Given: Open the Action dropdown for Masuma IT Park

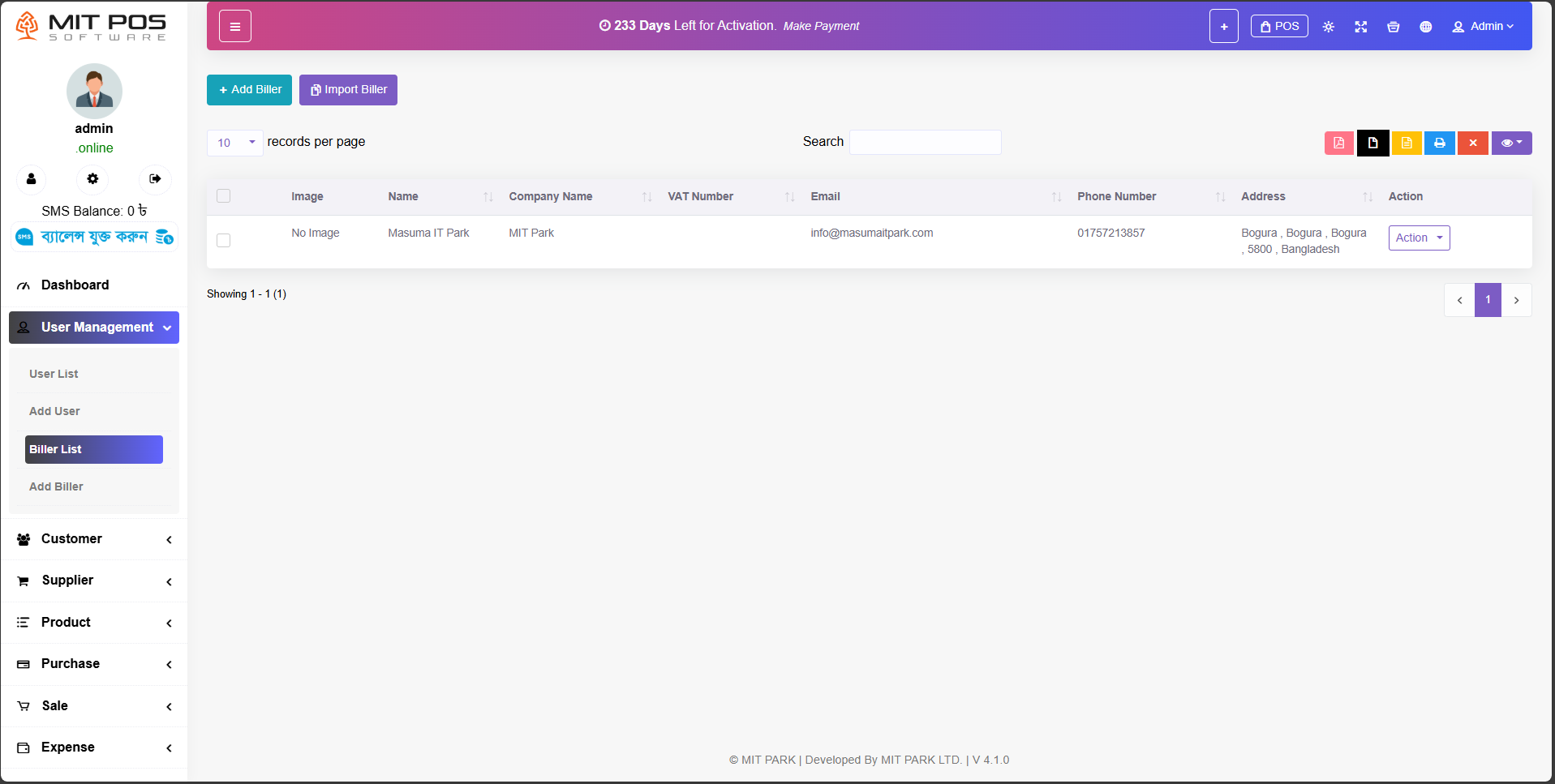Looking at the screenshot, I should click(x=1418, y=238).
